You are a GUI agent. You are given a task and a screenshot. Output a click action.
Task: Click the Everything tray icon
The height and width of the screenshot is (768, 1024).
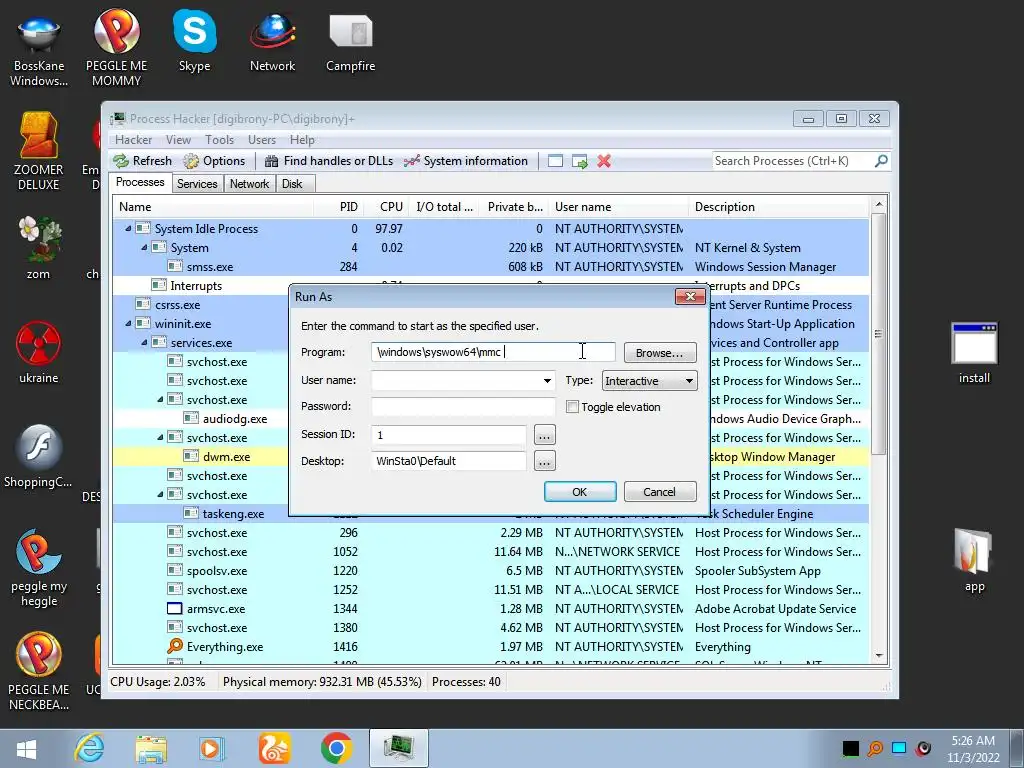(x=875, y=748)
